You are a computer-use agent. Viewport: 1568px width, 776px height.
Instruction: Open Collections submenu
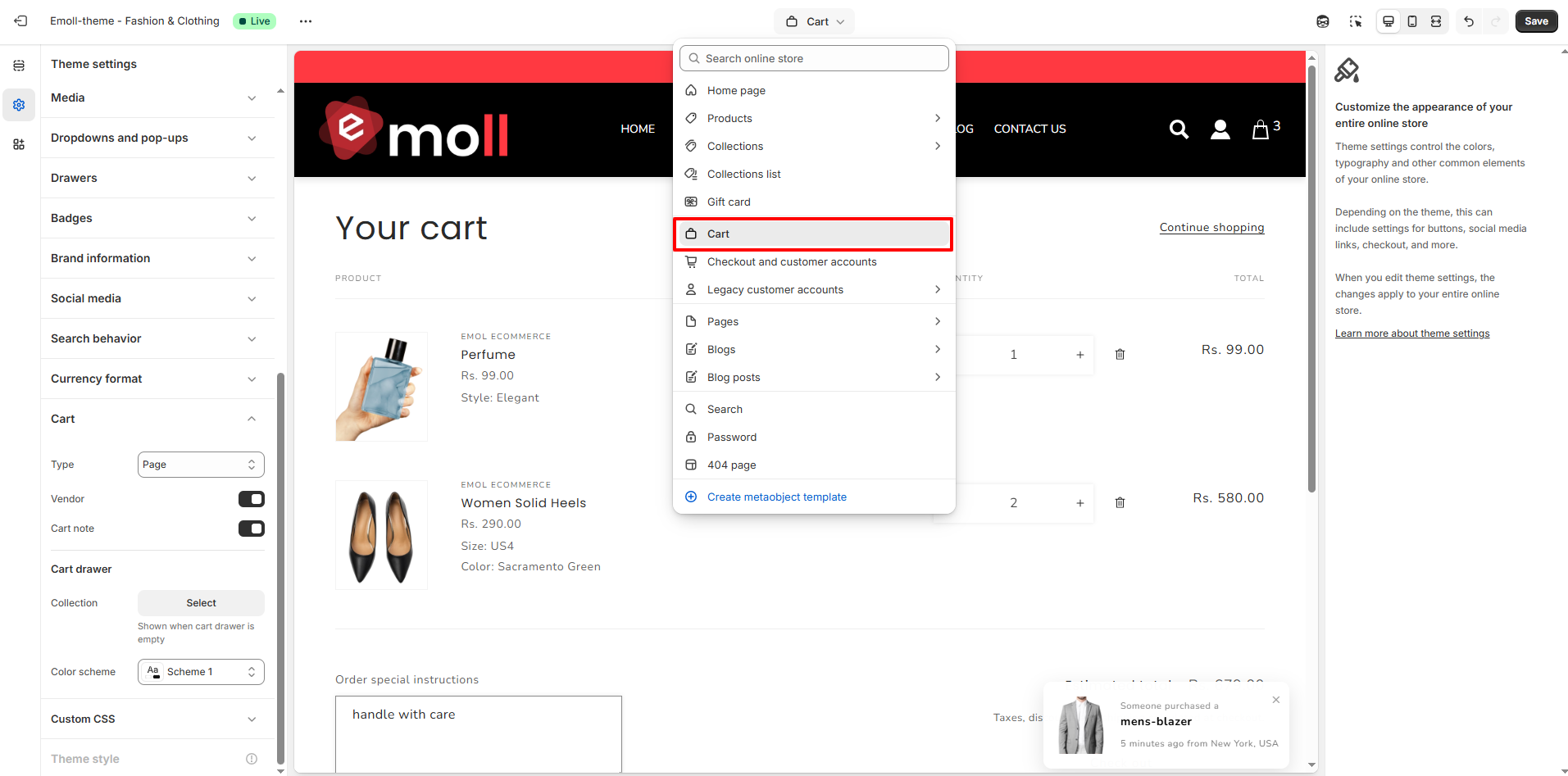814,146
